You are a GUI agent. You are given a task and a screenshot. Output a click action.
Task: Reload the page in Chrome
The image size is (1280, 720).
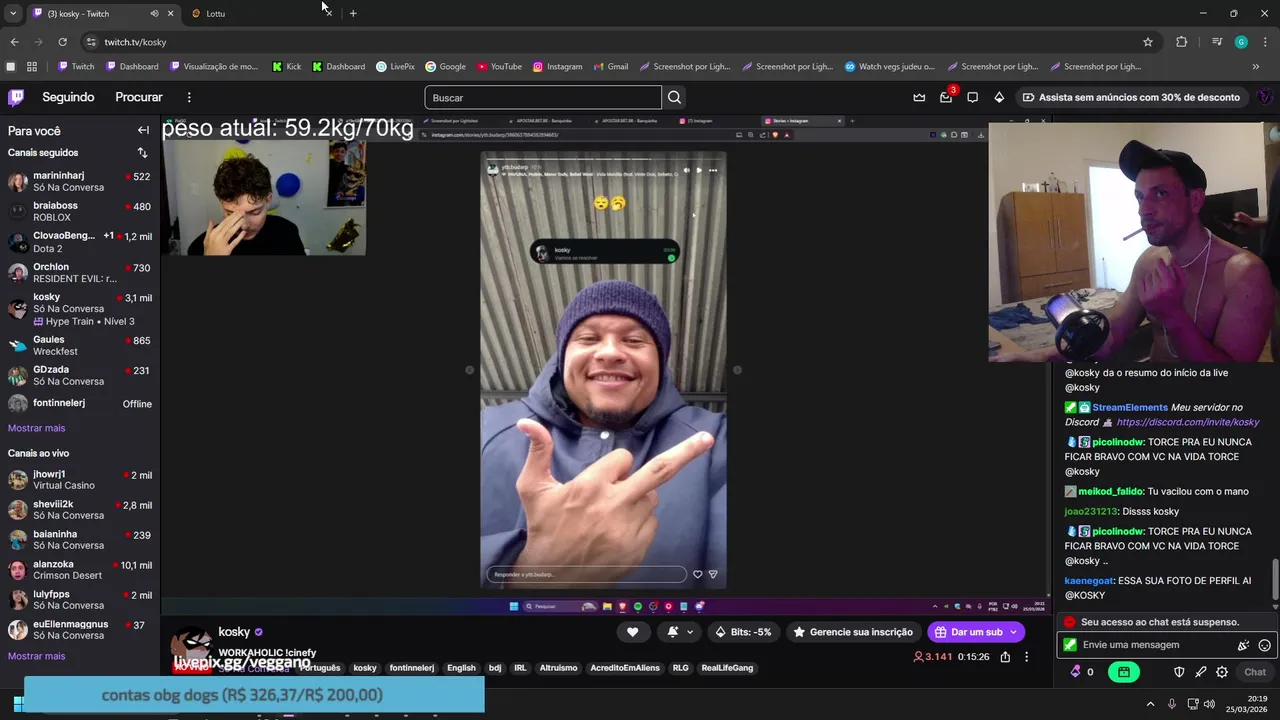(x=62, y=42)
